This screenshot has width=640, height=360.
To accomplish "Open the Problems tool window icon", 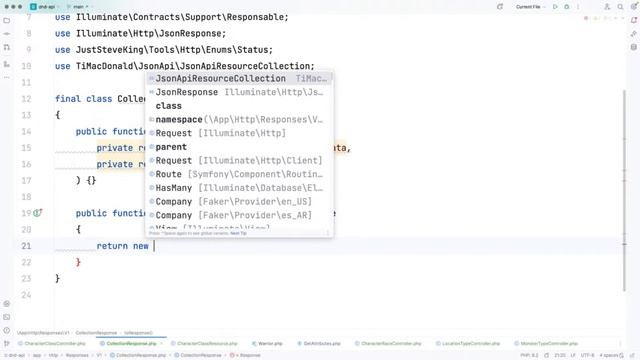I will coord(7,330).
